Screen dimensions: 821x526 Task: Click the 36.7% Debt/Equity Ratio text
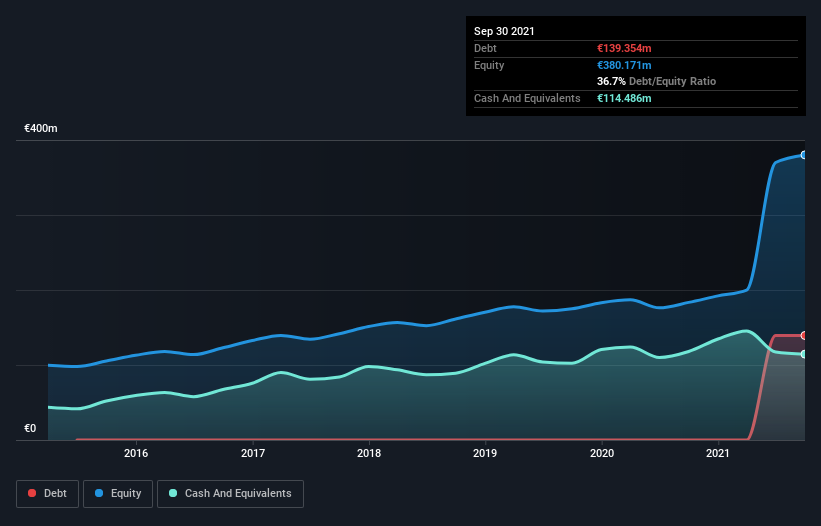(x=657, y=81)
